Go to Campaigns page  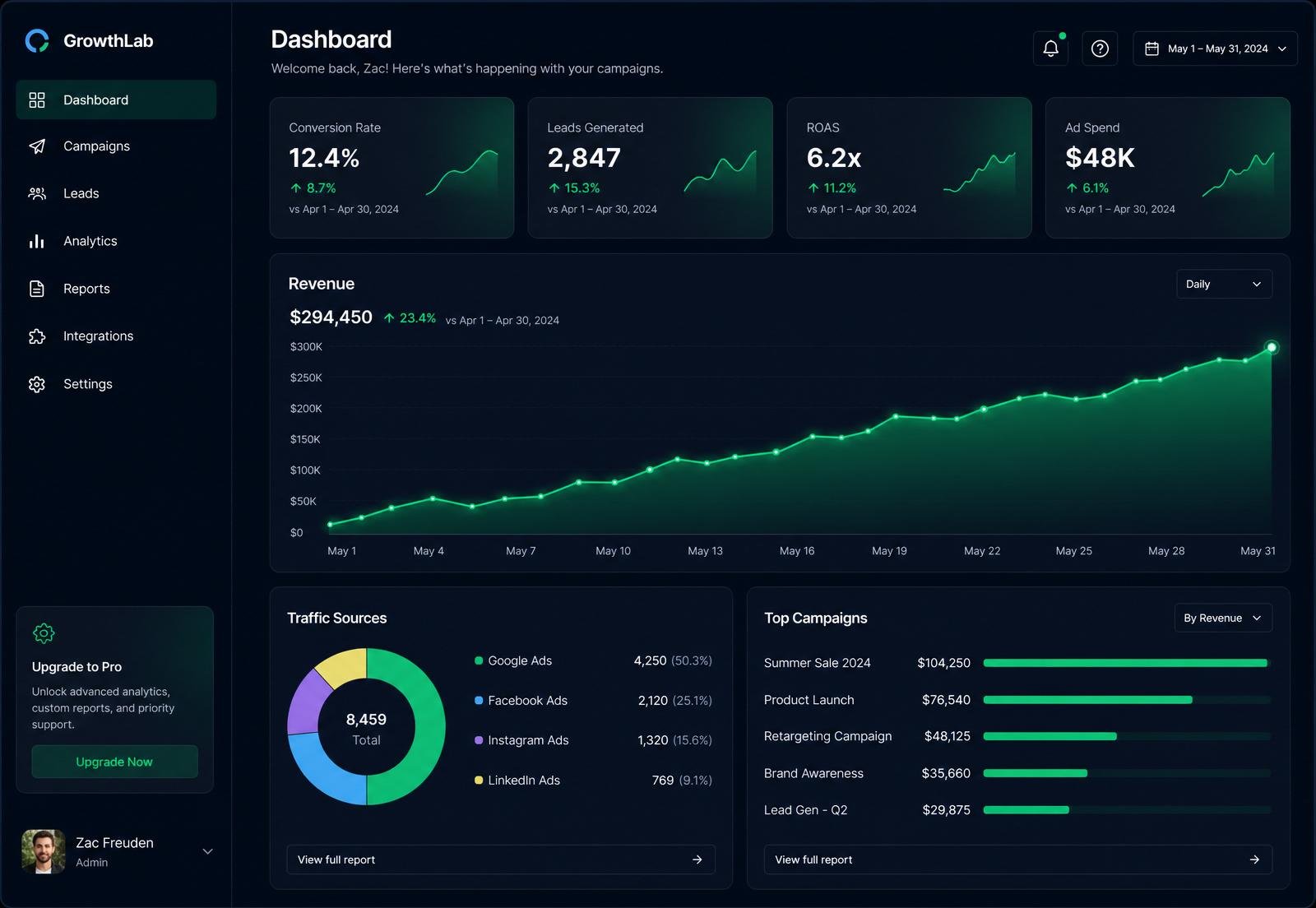tap(116, 146)
